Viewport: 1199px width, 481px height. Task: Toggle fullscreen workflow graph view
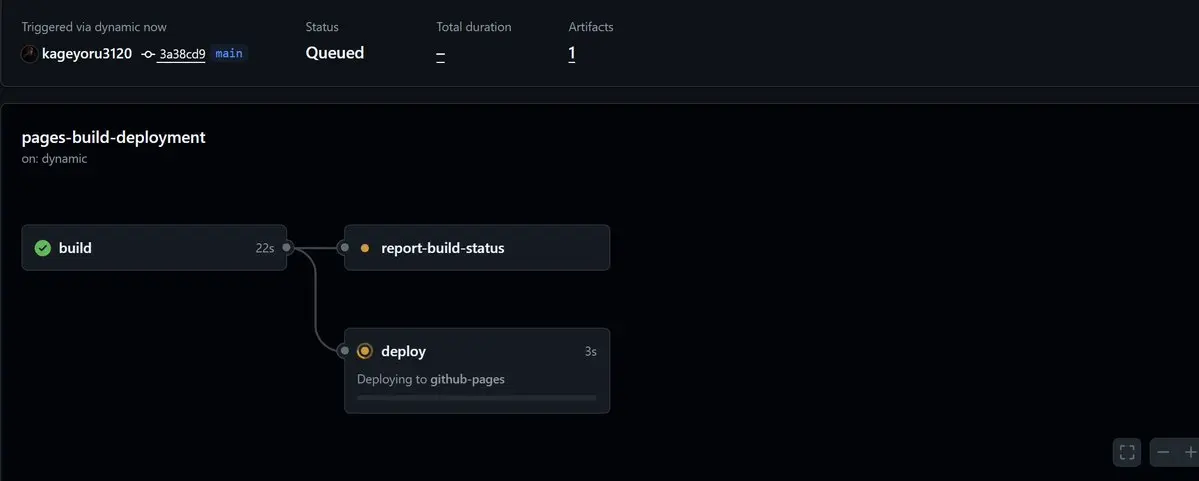tap(1127, 453)
